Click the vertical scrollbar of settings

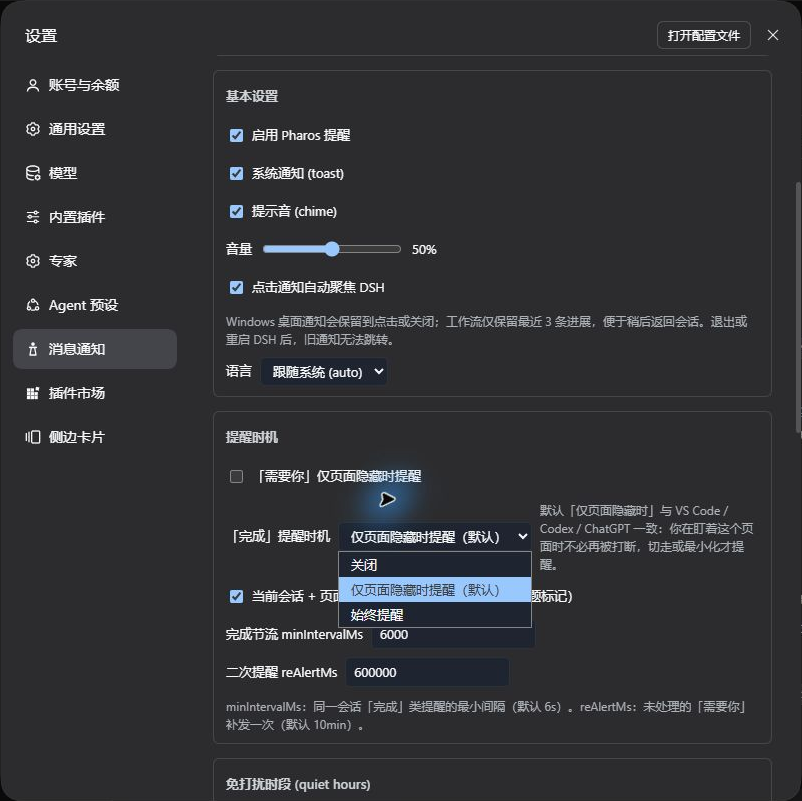(x=797, y=307)
